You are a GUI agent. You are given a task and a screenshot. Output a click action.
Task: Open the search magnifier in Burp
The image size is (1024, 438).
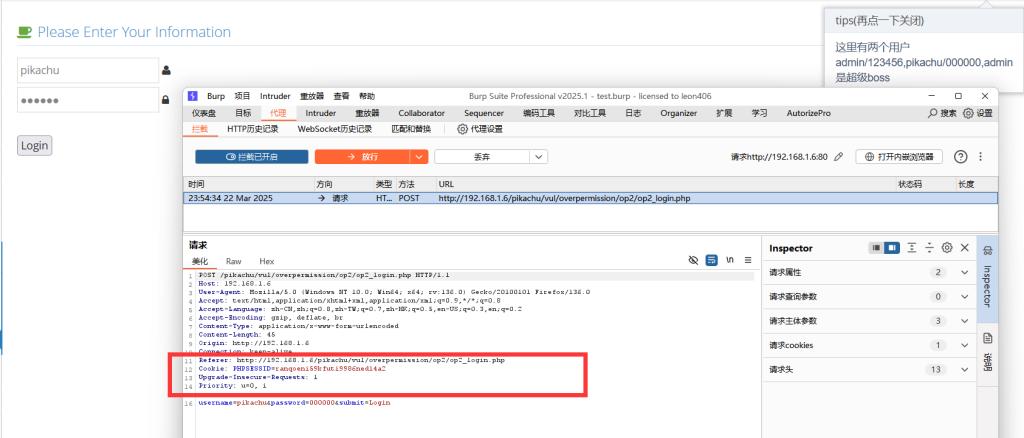tap(933, 113)
